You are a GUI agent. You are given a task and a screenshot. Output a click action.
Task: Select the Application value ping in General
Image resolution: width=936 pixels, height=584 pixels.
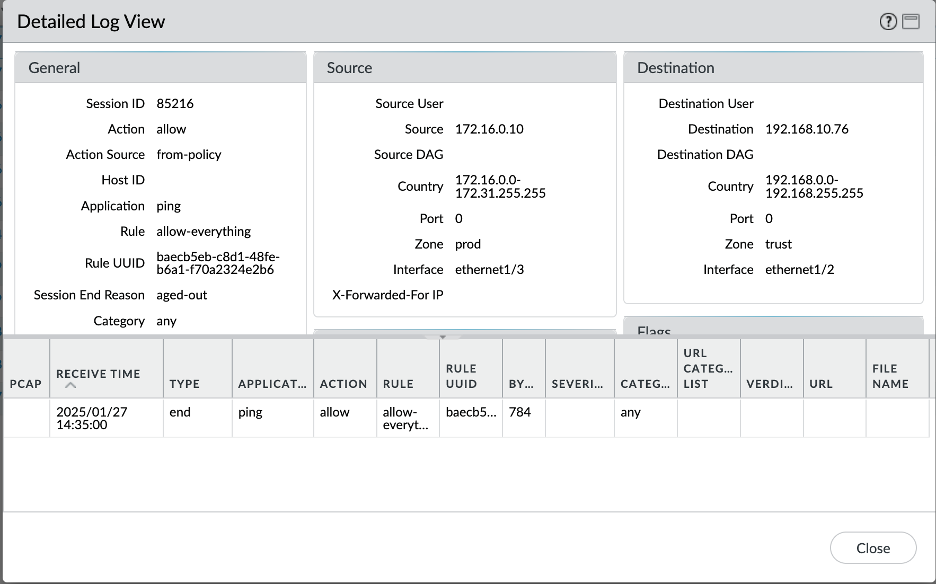coord(168,207)
